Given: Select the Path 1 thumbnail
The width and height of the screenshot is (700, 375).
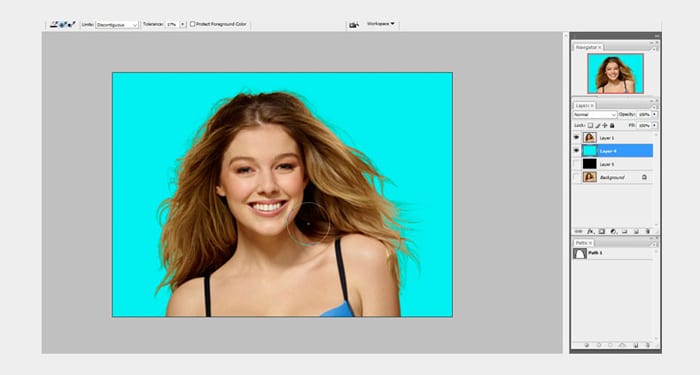Looking at the screenshot, I should click(580, 254).
